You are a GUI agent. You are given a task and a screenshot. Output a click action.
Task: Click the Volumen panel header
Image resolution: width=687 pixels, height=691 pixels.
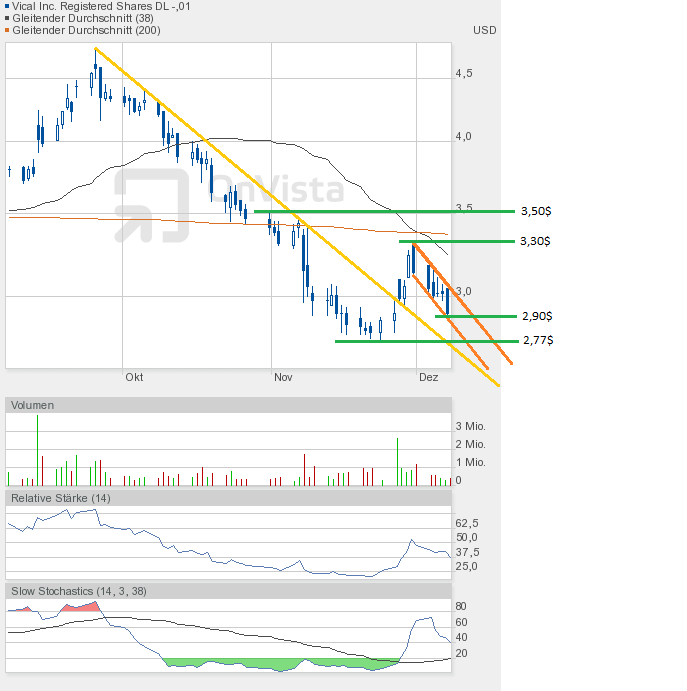(33, 405)
